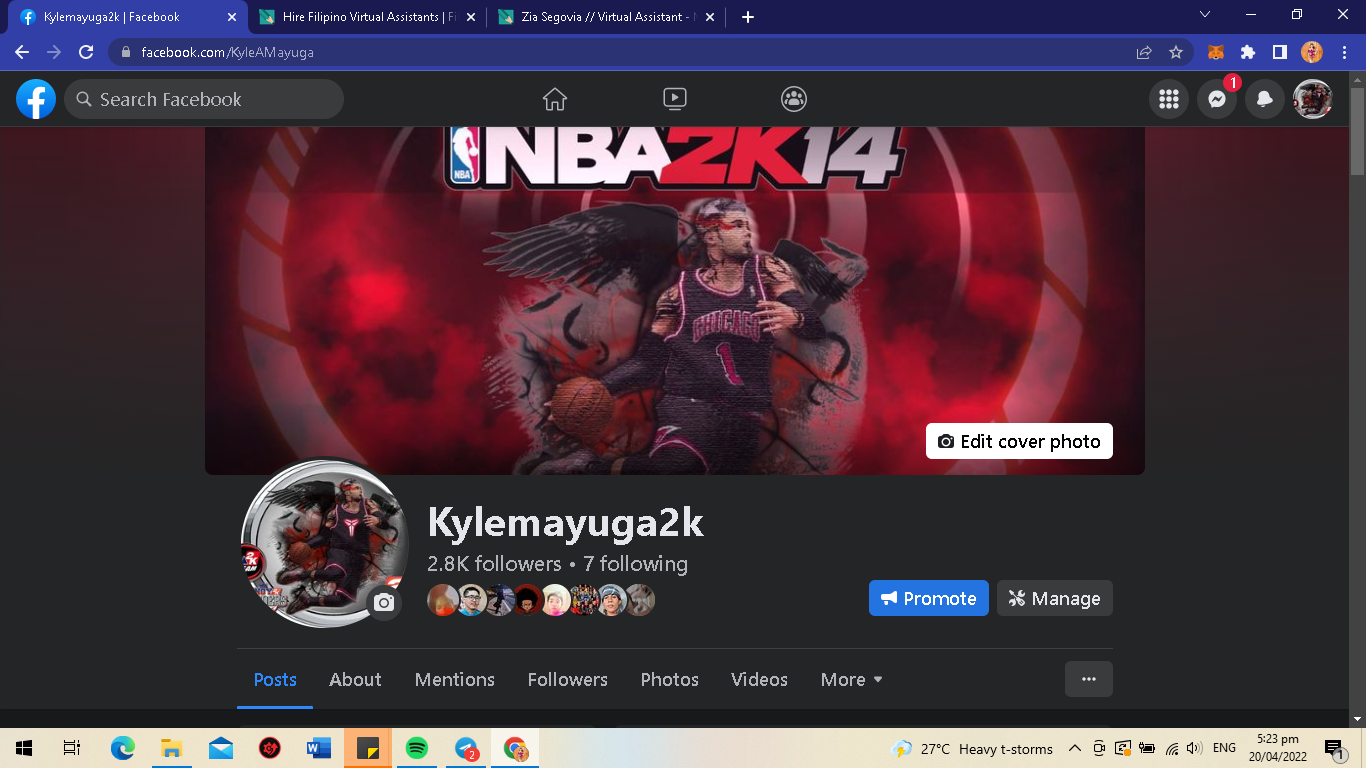Open Task View on the taskbar
The image size is (1366, 768).
click(72, 748)
